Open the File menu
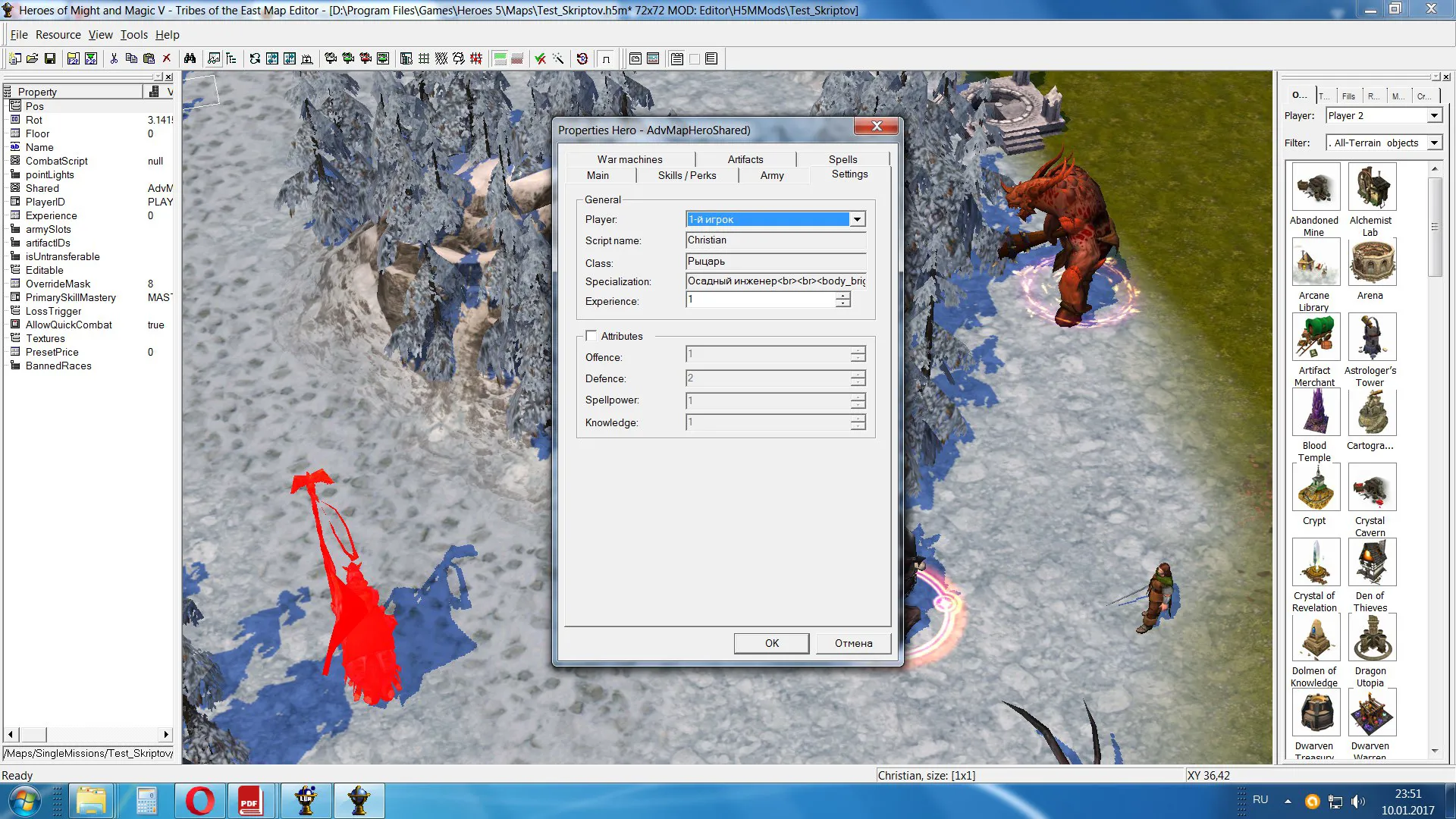This screenshot has width=1456, height=819. pyautogui.click(x=19, y=35)
